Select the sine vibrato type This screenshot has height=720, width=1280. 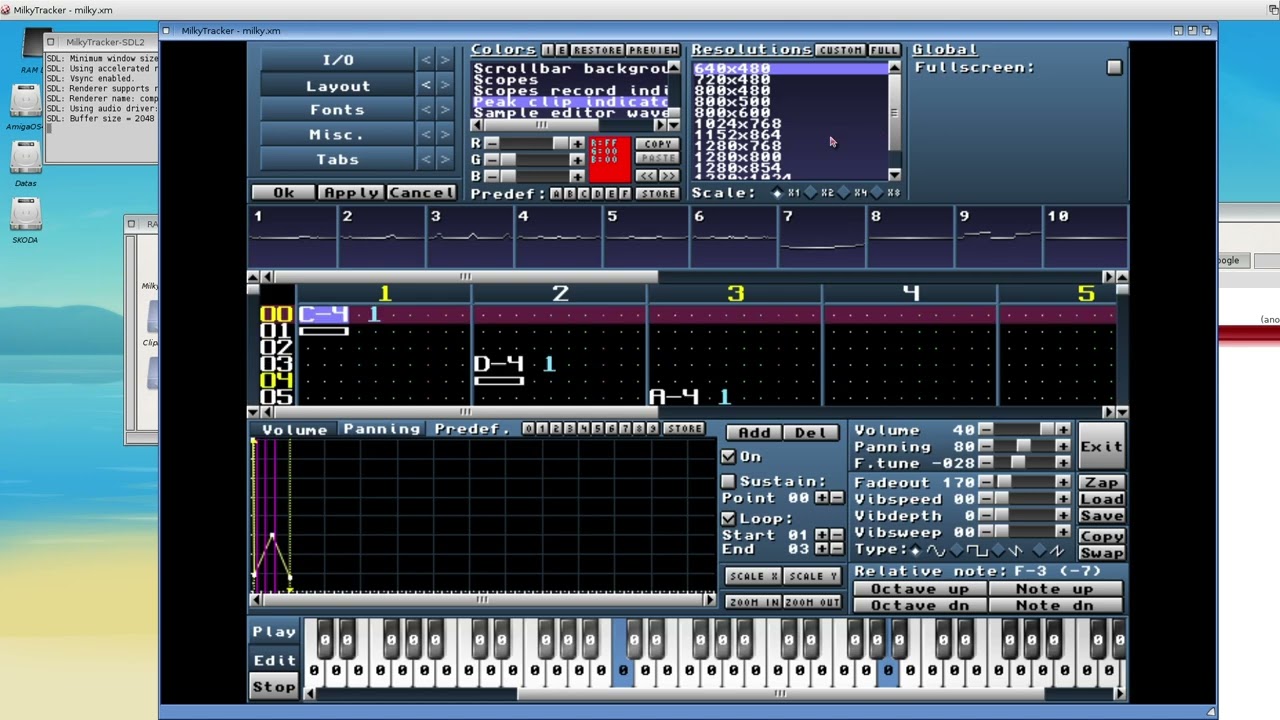click(916, 551)
